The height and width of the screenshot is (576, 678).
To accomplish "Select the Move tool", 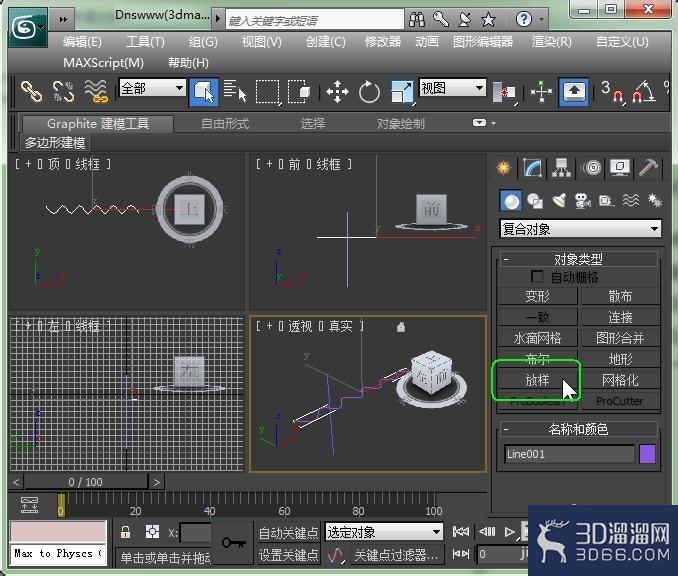I will [x=337, y=92].
